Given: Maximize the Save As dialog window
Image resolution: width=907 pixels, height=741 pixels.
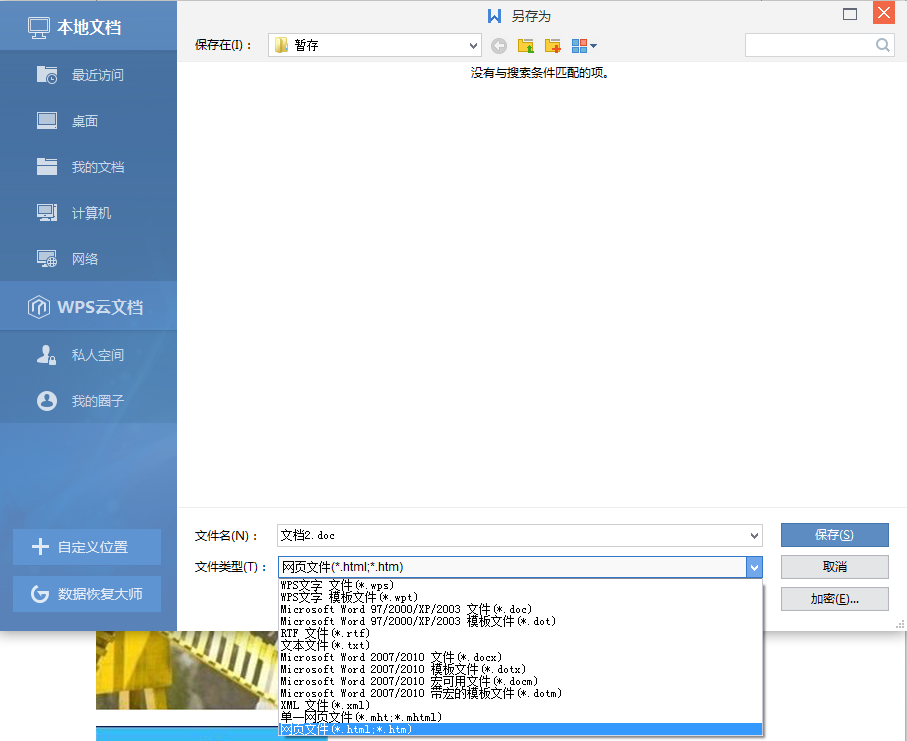Looking at the screenshot, I should (850, 14).
